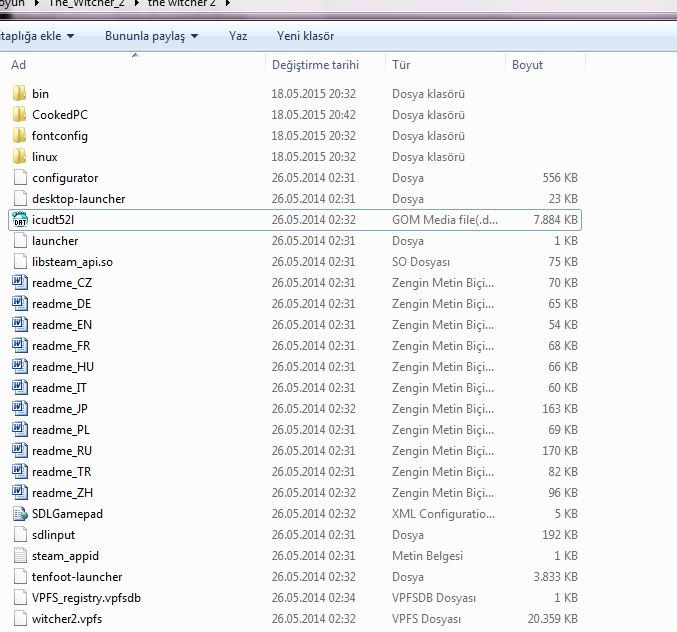Expand breadcrumb arrow after 'the witcher 2'
677x632 pixels.
[x=228, y=3]
